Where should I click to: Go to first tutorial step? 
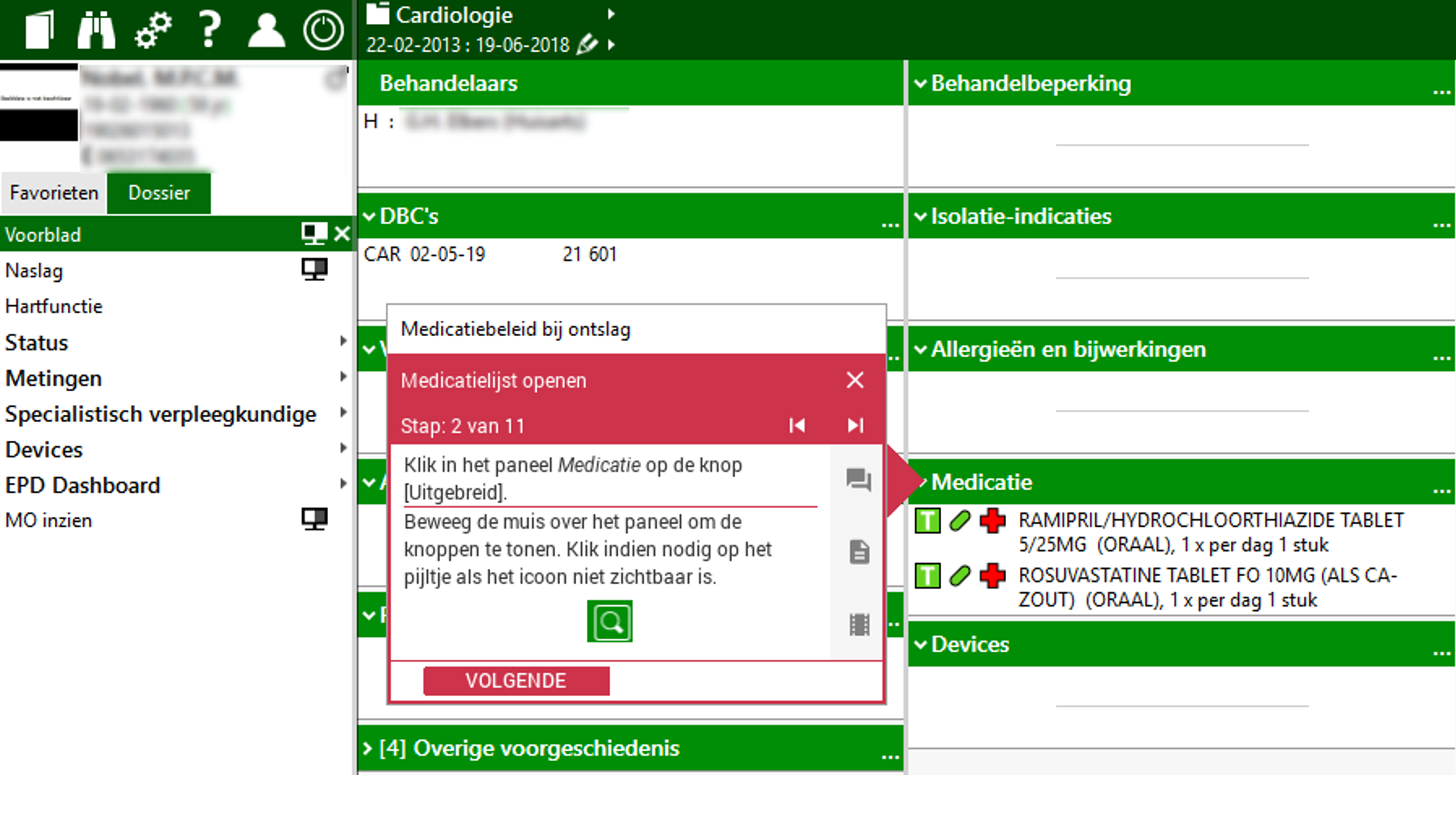point(797,425)
